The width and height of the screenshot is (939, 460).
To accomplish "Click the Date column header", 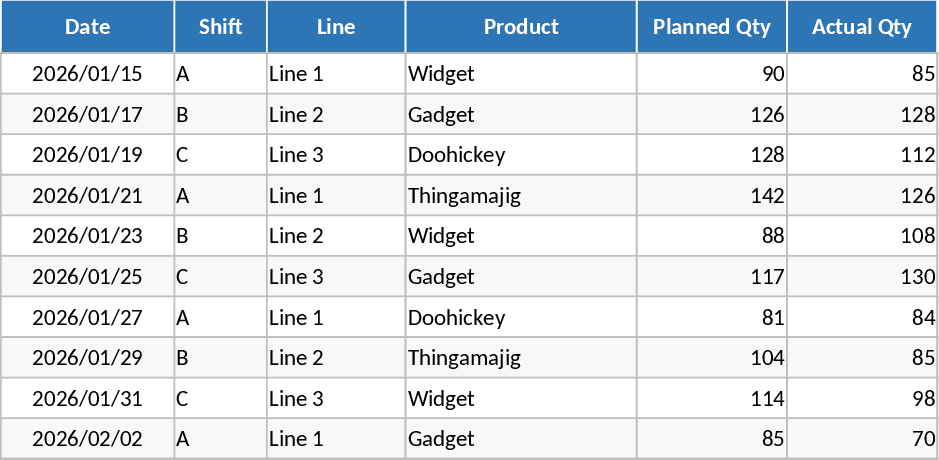I will pos(88,27).
